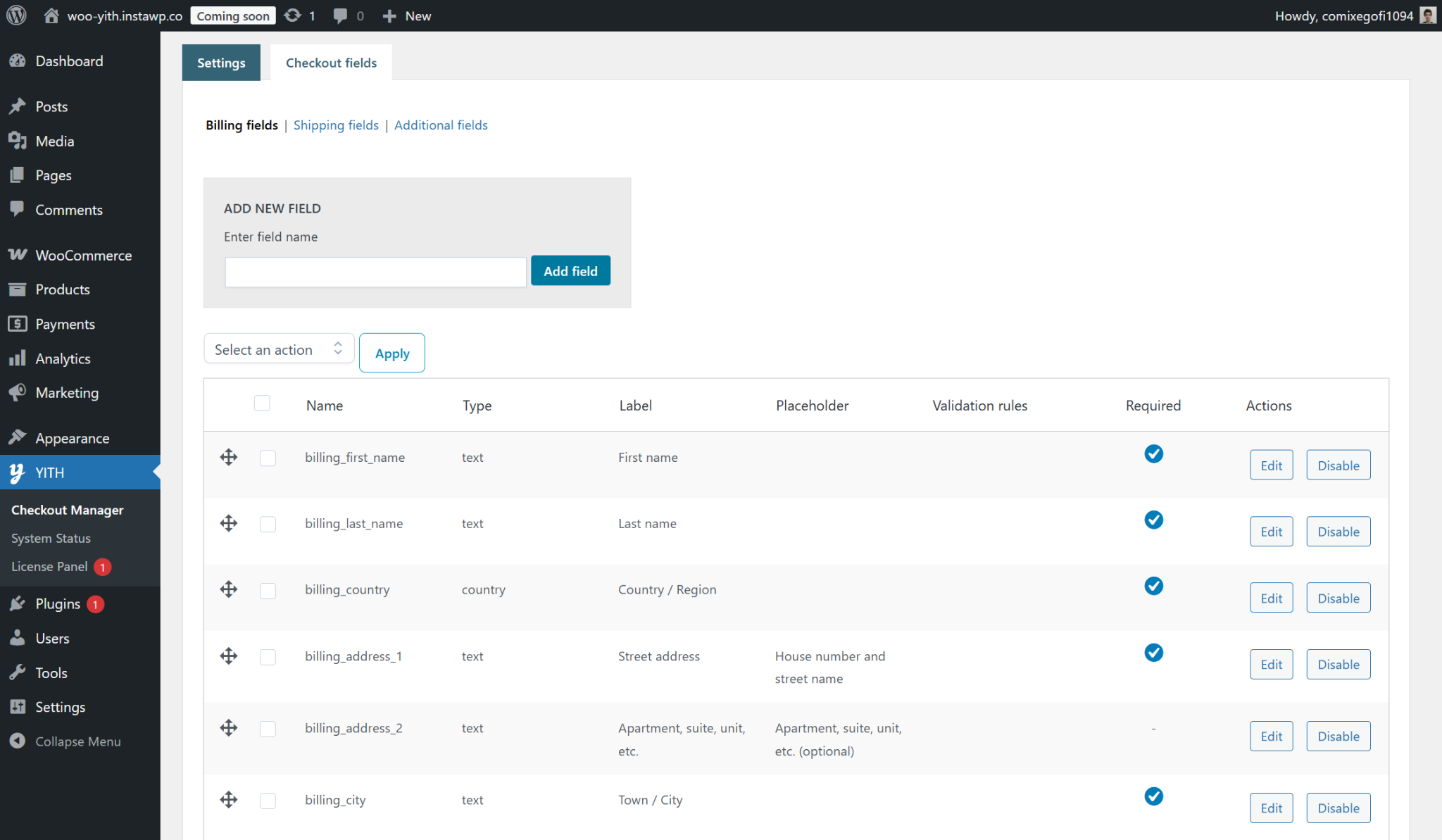Viewport: 1442px width, 840px height.
Task: Expand the Plugins sidebar menu
Action: tap(58, 603)
